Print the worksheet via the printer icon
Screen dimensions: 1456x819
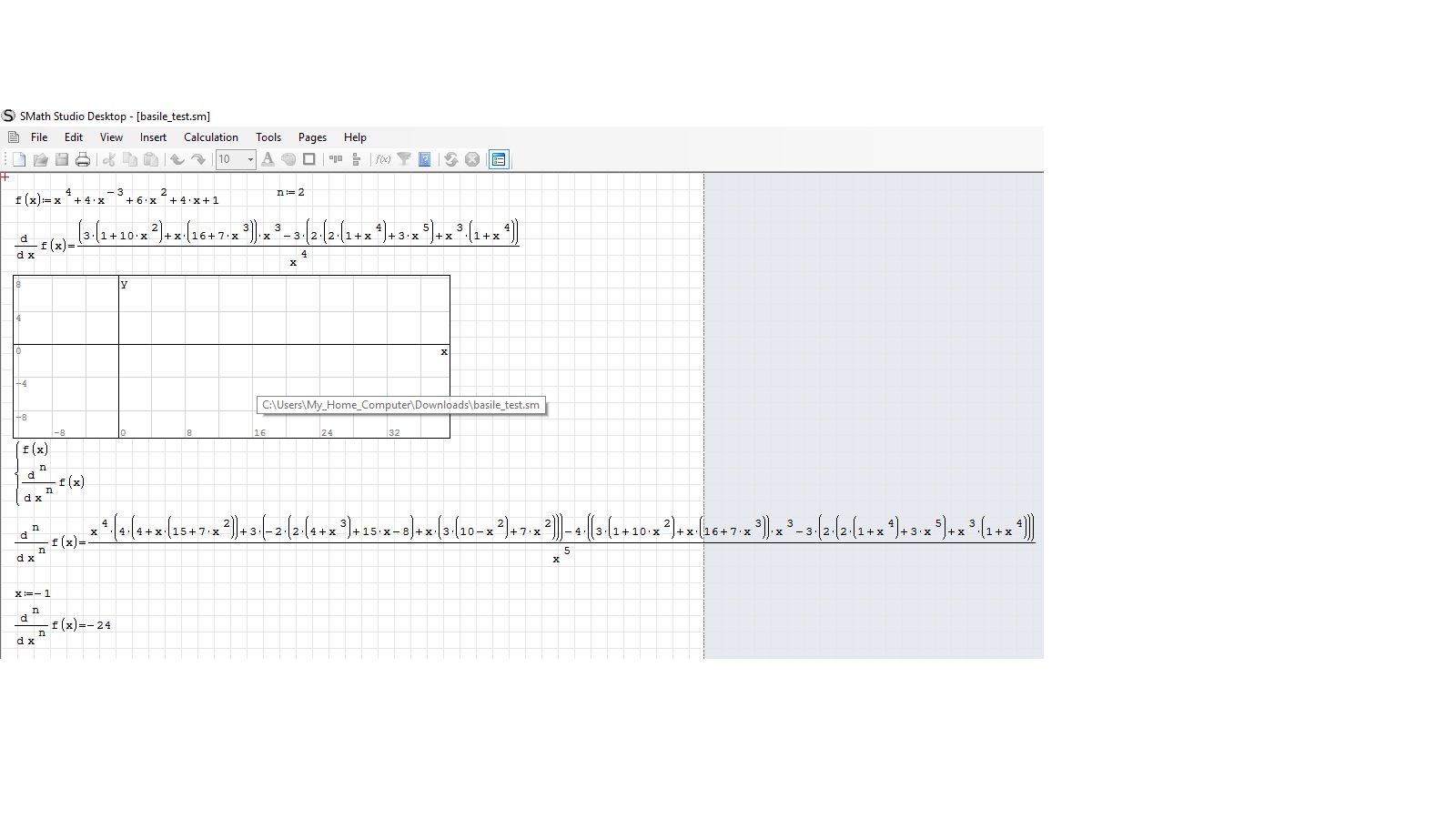point(83,159)
